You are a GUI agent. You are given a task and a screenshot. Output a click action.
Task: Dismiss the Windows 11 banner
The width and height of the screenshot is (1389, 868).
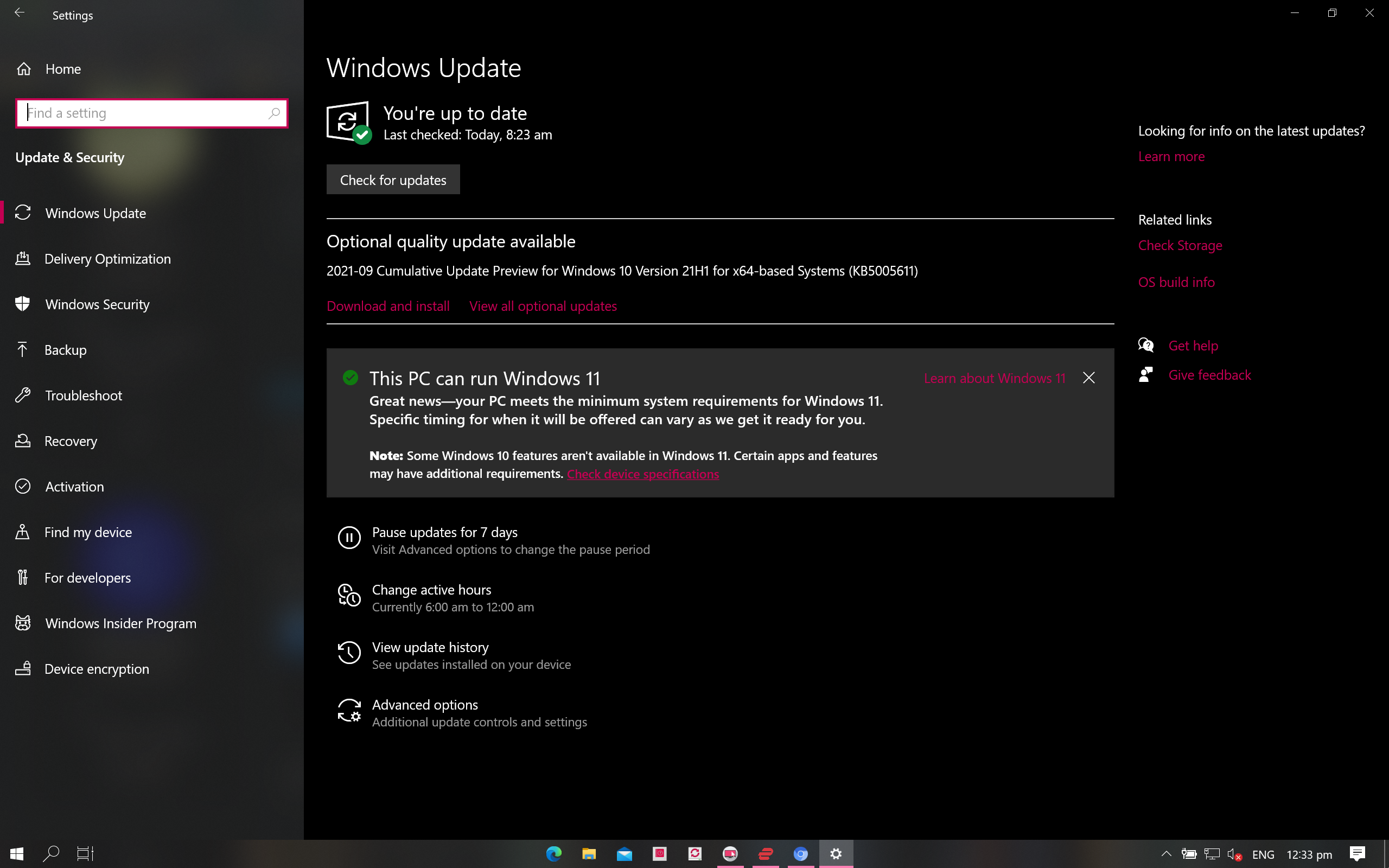click(1088, 378)
